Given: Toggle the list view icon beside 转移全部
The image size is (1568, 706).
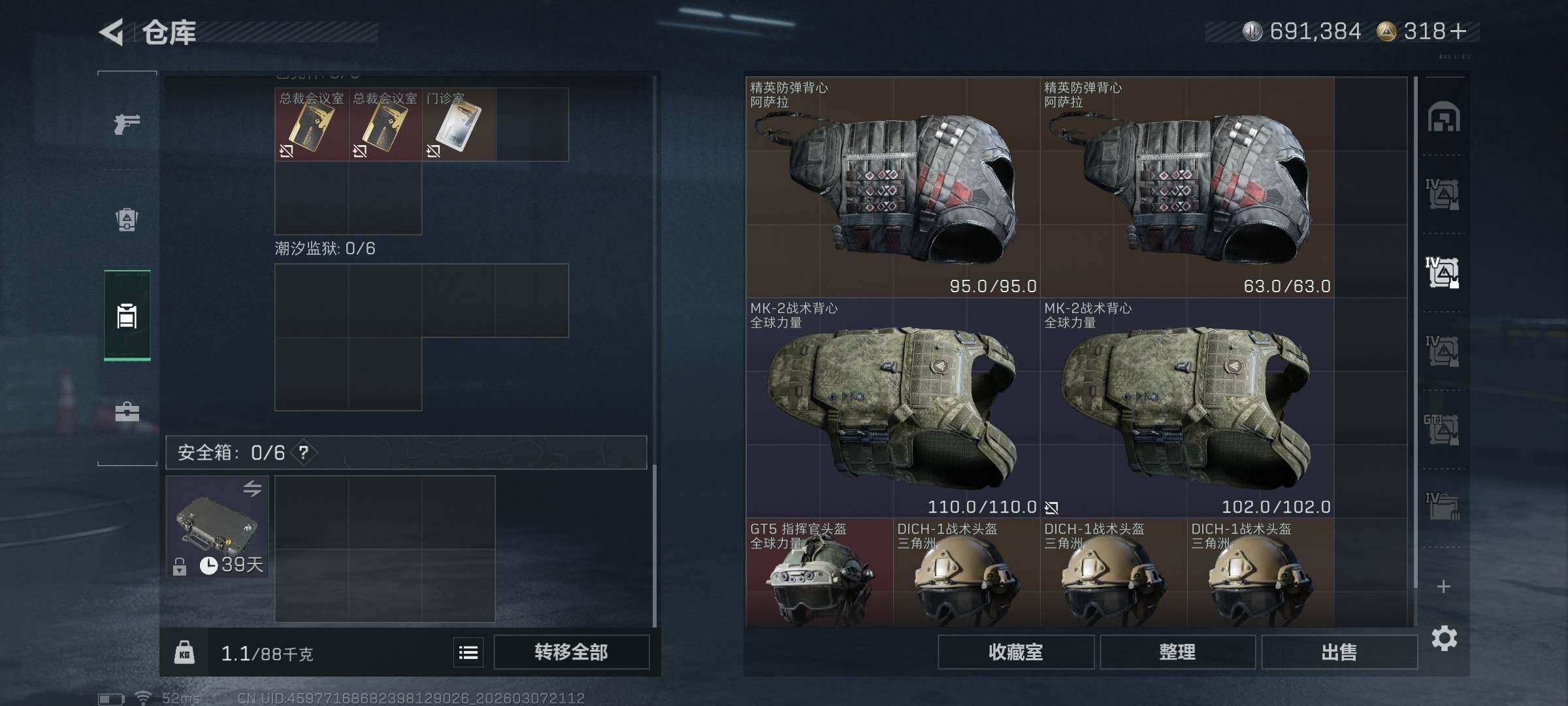Looking at the screenshot, I should pos(468,652).
